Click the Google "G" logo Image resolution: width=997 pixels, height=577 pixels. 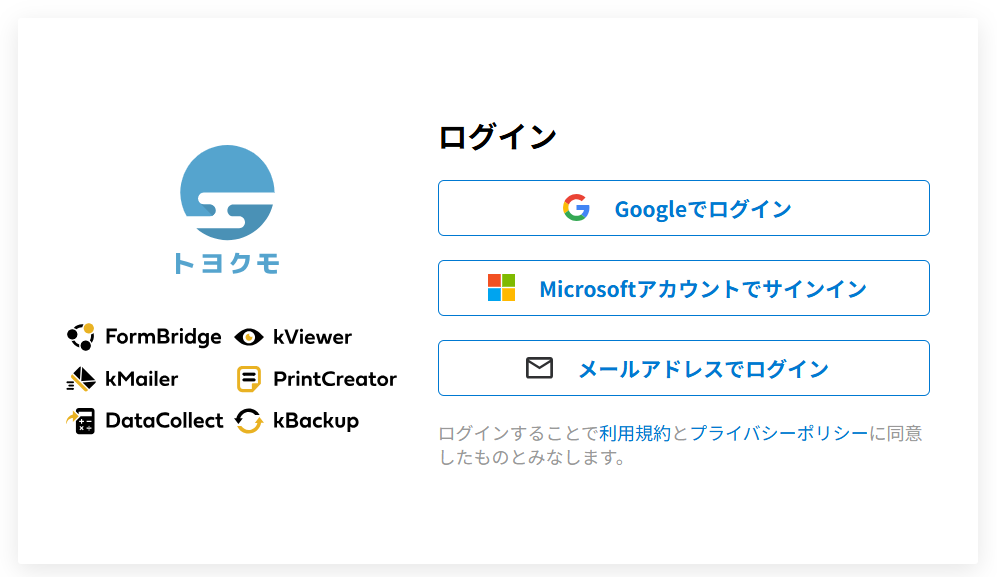(x=576, y=208)
